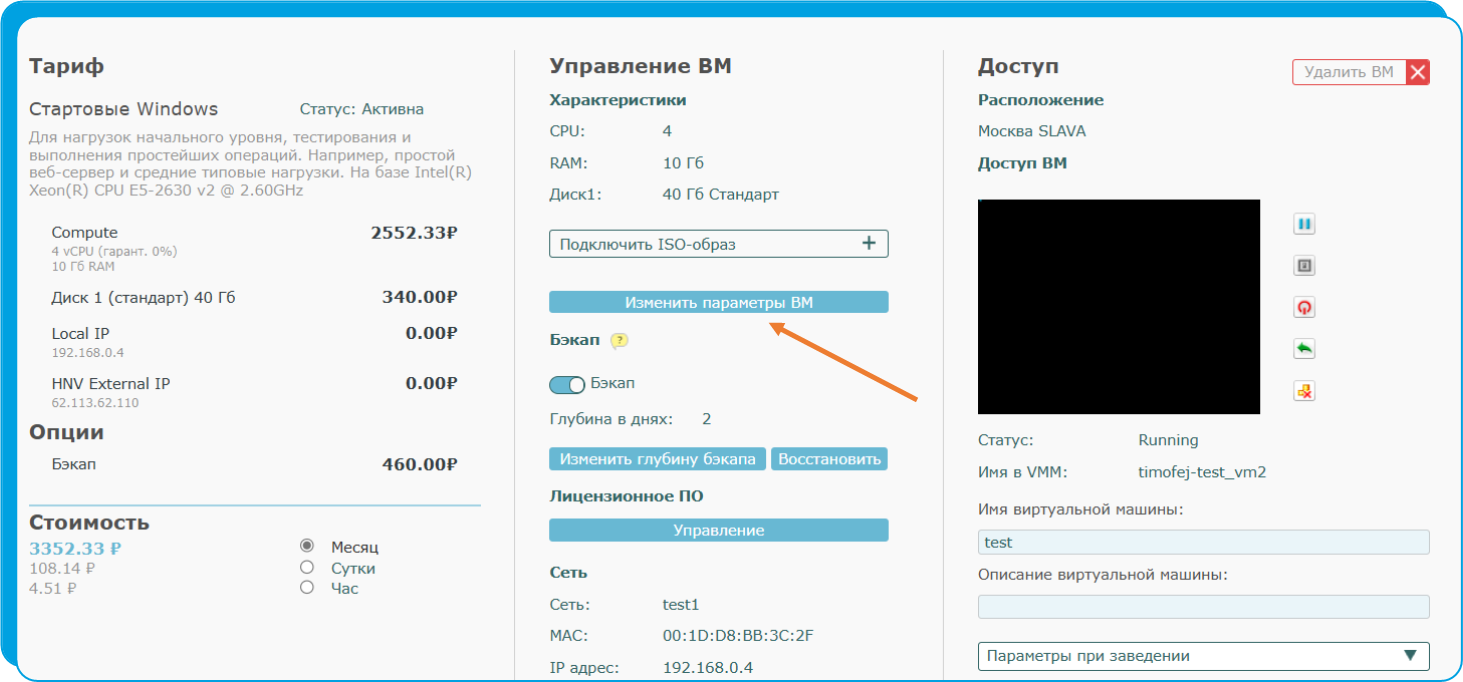Click the total price 3352.33 ₽
Image resolution: width=1463 pixels, height=682 pixels.
pyautogui.click(x=75, y=548)
